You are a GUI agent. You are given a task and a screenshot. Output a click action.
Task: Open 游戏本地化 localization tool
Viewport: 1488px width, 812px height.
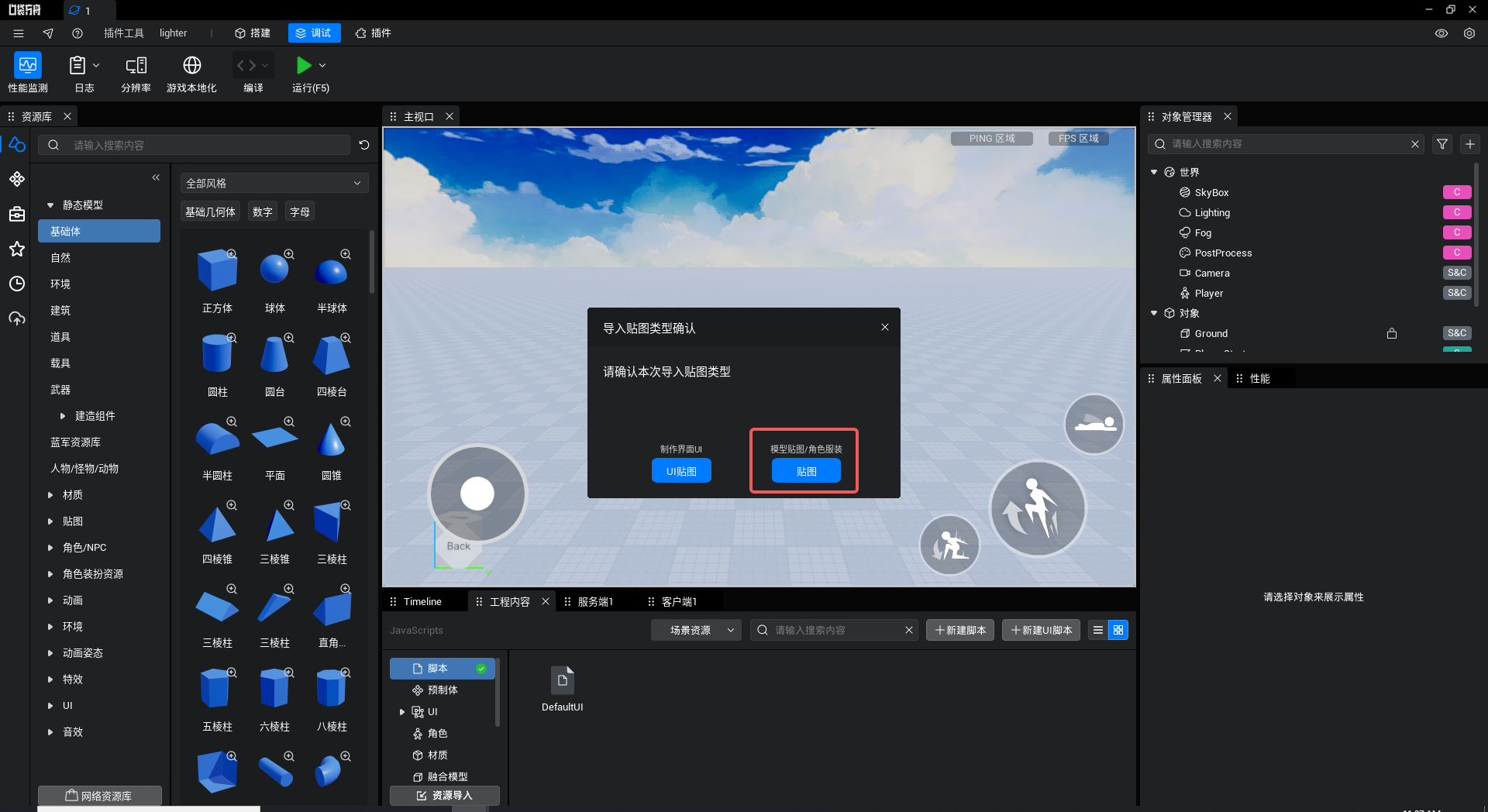coord(191,74)
